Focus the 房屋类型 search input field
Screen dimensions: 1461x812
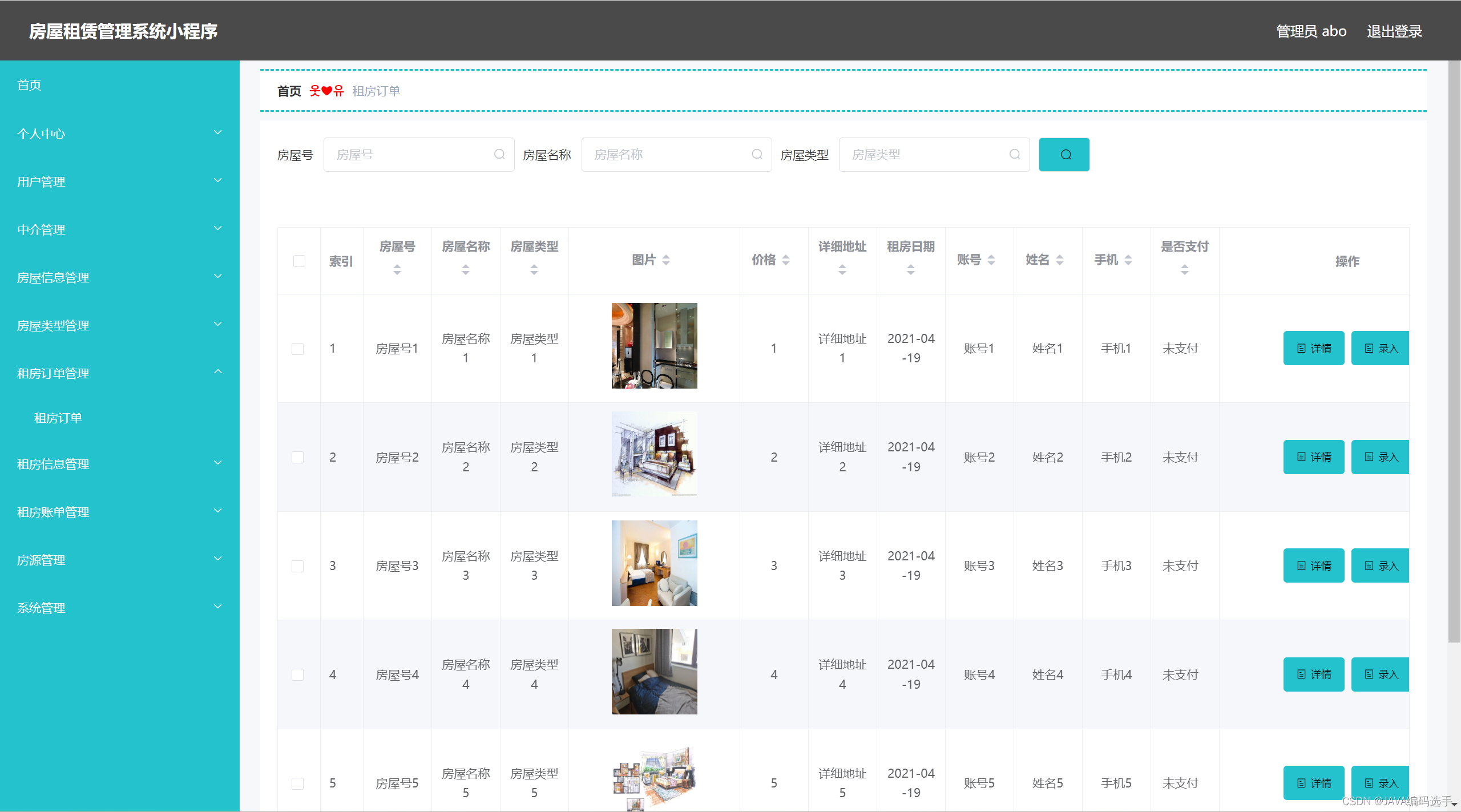click(x=934, y=155)
